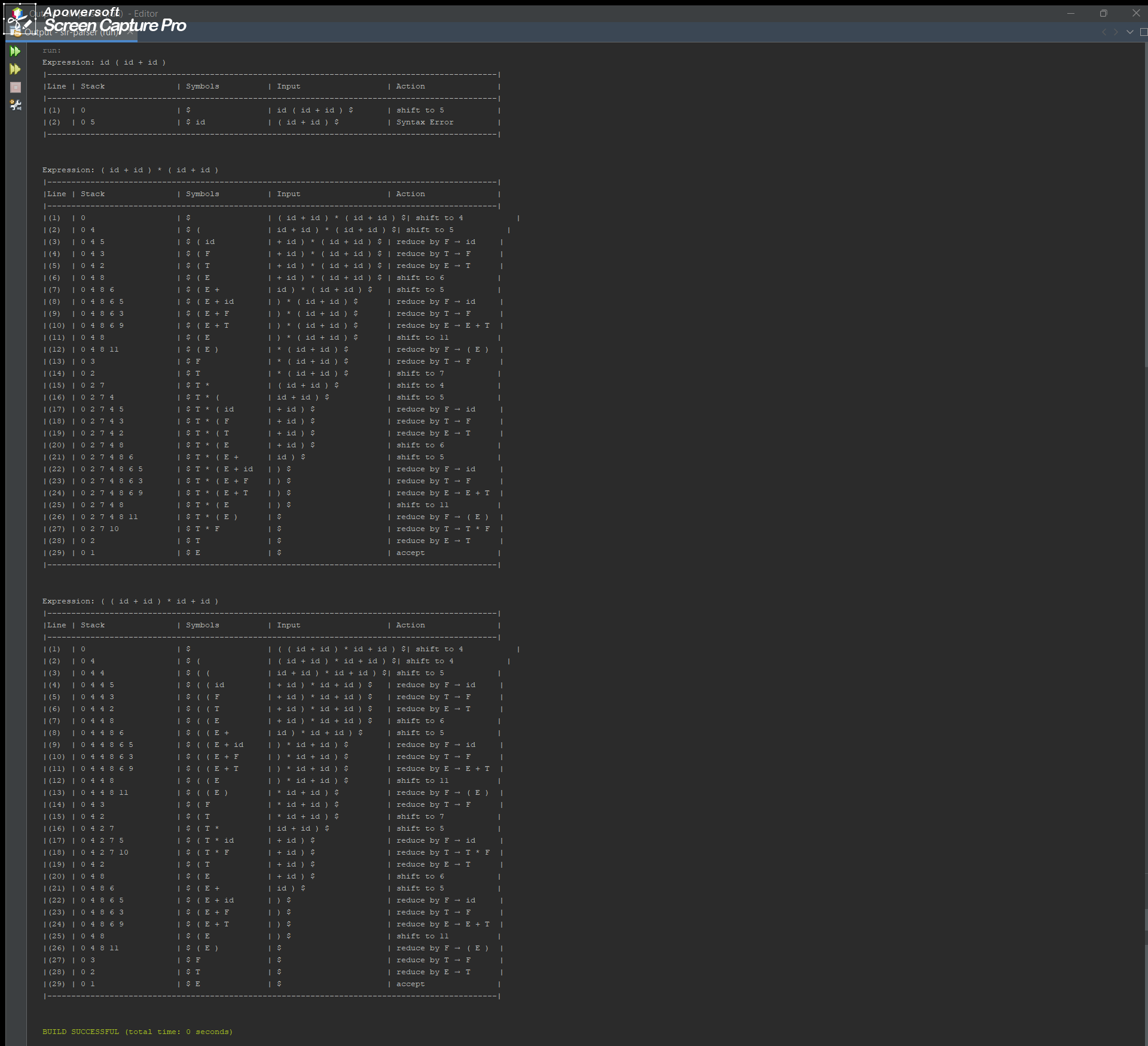Open the Ant settings wrench icon

coord(16,105)
